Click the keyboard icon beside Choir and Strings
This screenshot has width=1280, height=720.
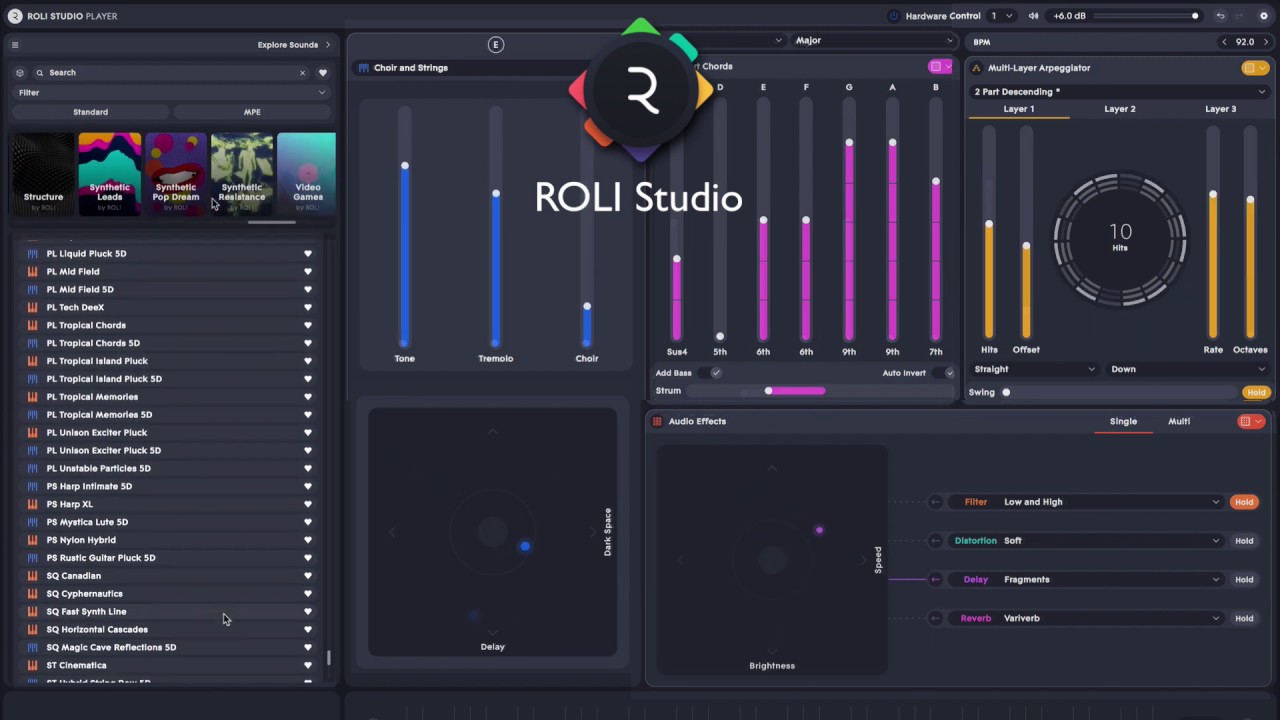[363, 68]
